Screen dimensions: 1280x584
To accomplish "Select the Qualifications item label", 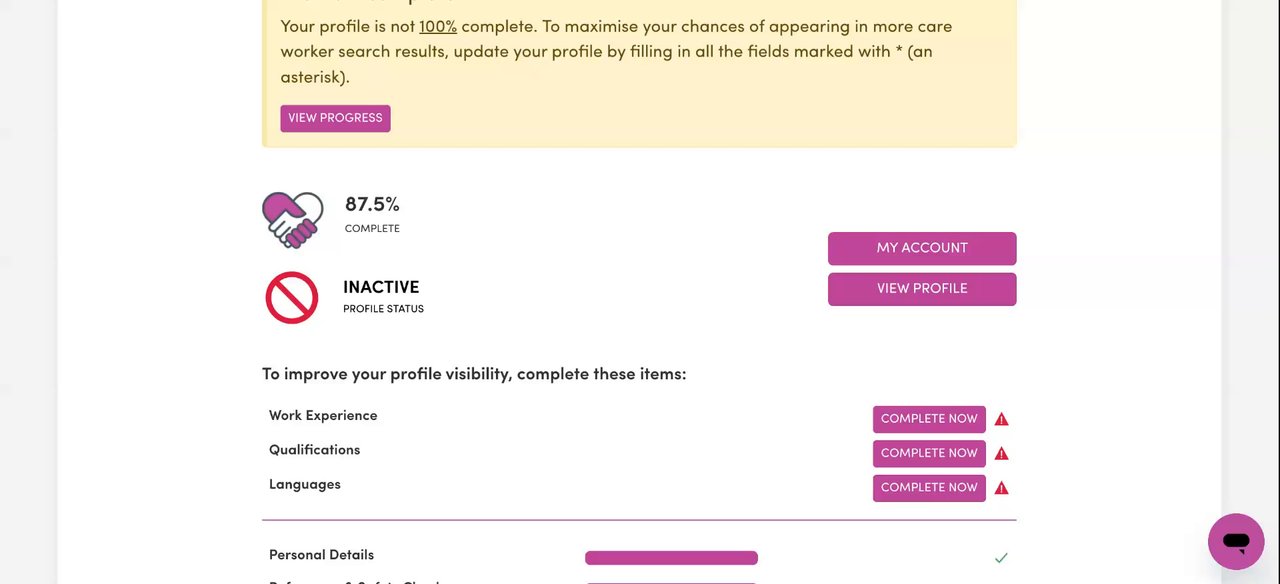I will (314, 450).
